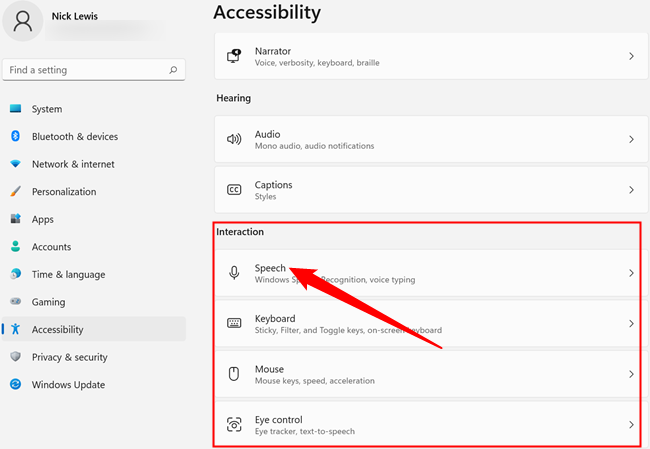Open the Personalization category

point(94,191)
